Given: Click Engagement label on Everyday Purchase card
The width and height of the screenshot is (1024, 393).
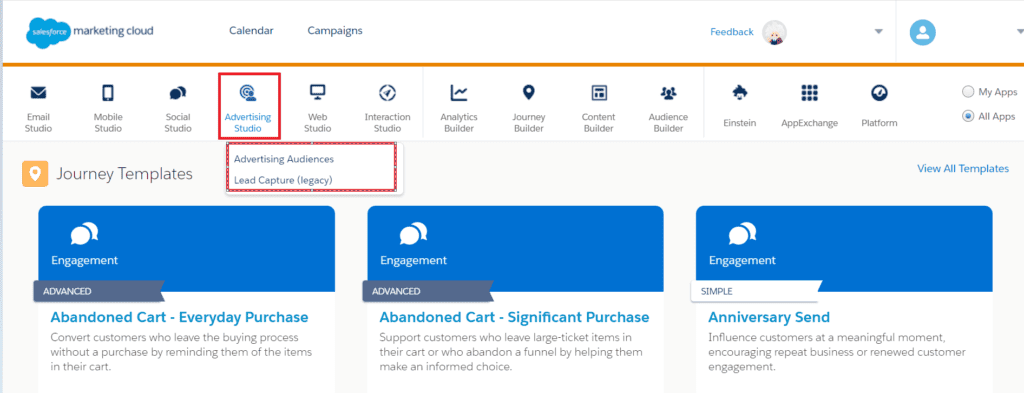Looking at the screenshot, I should tap(85, 260).
